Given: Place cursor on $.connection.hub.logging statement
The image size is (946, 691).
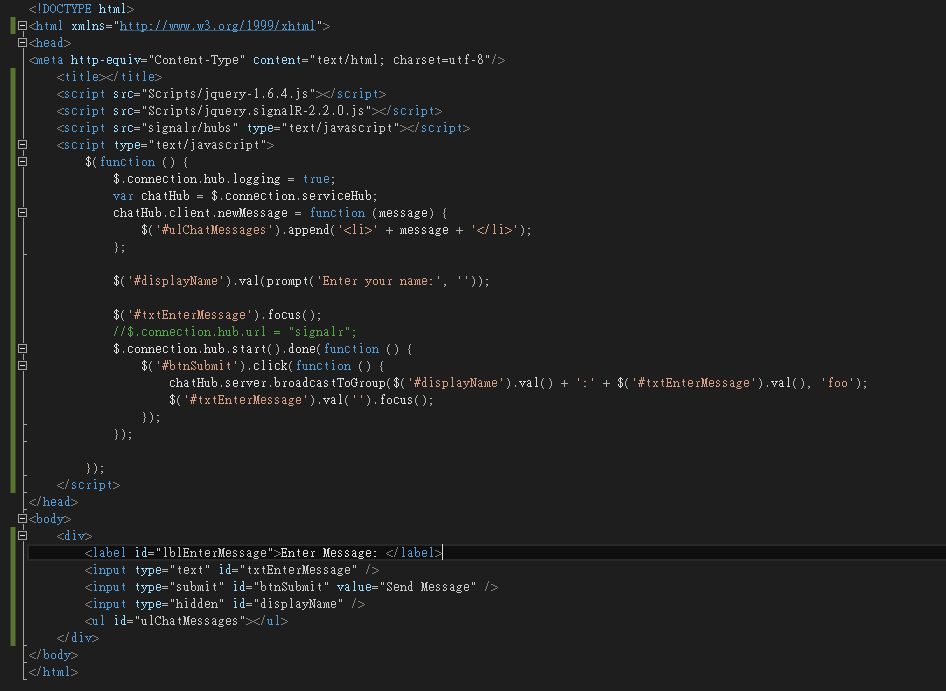Looking at the screenshot, I should coord(224,179).
